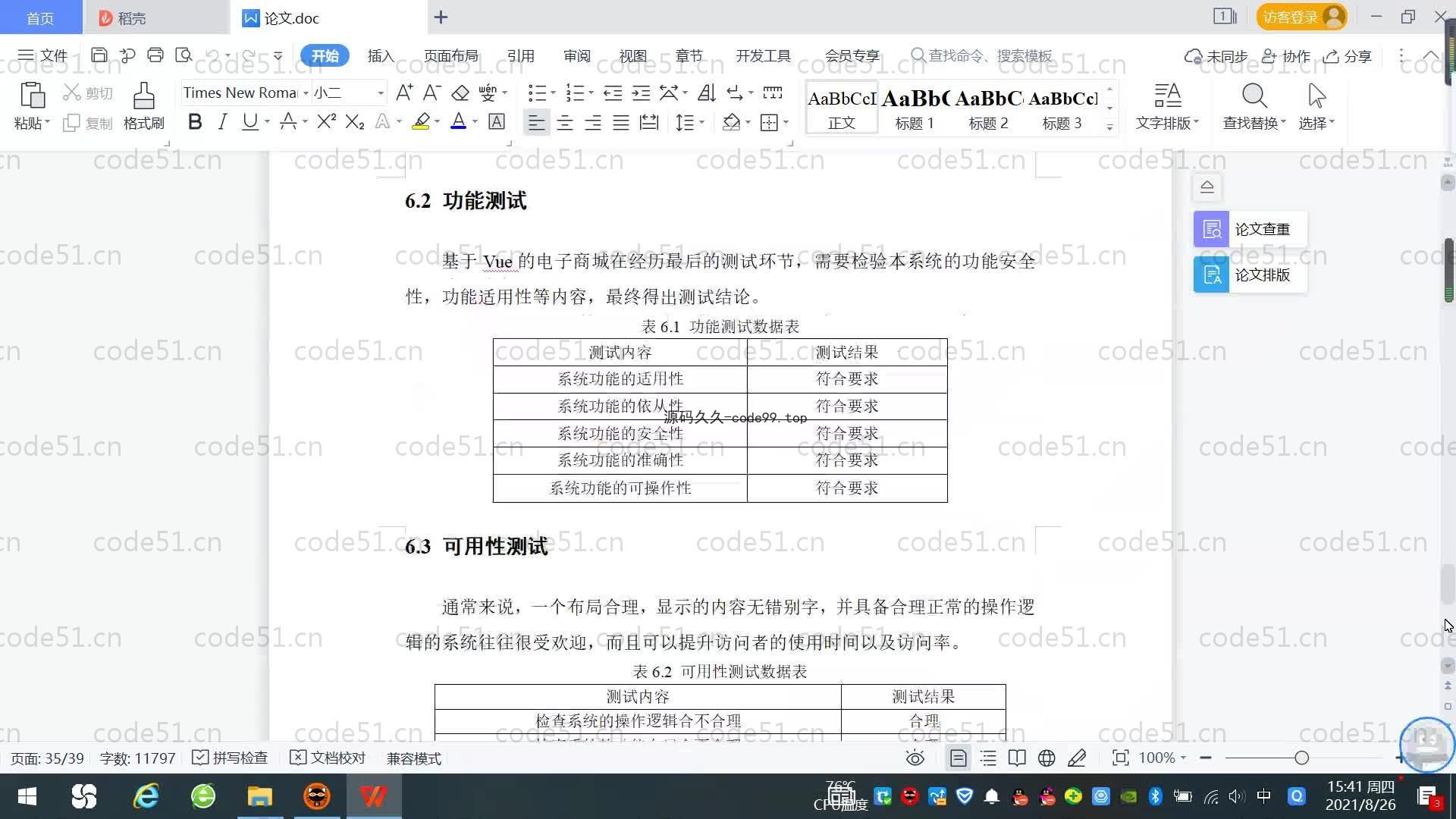The height and width of the screenshot is (819, 1456).
Task: Set paragraph alignment to justify
Action: pyautogui.click(x=621, y=122)
